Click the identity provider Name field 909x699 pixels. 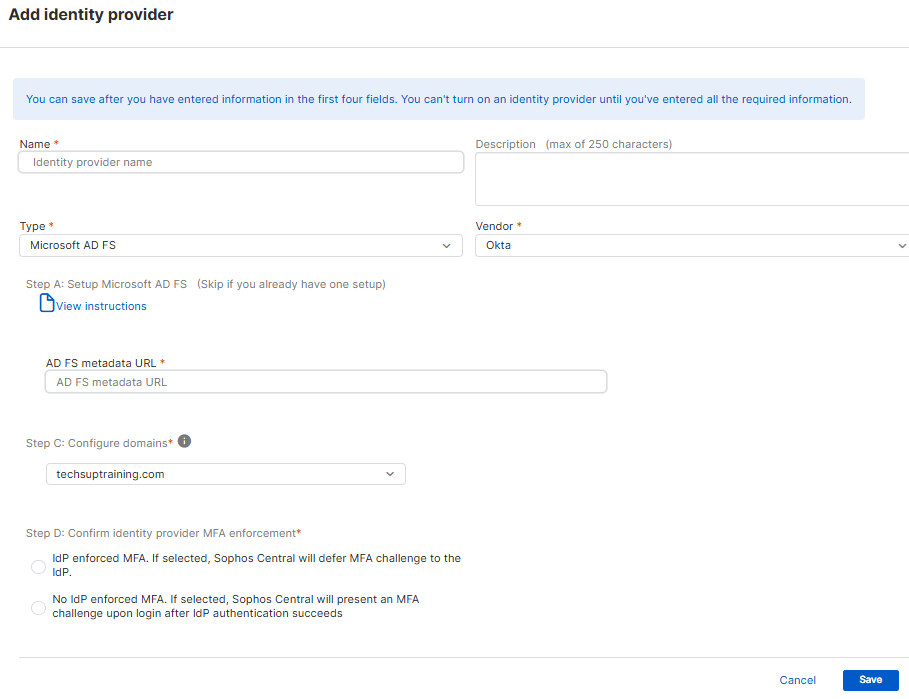pyautogui.click(x=240, y=162)
